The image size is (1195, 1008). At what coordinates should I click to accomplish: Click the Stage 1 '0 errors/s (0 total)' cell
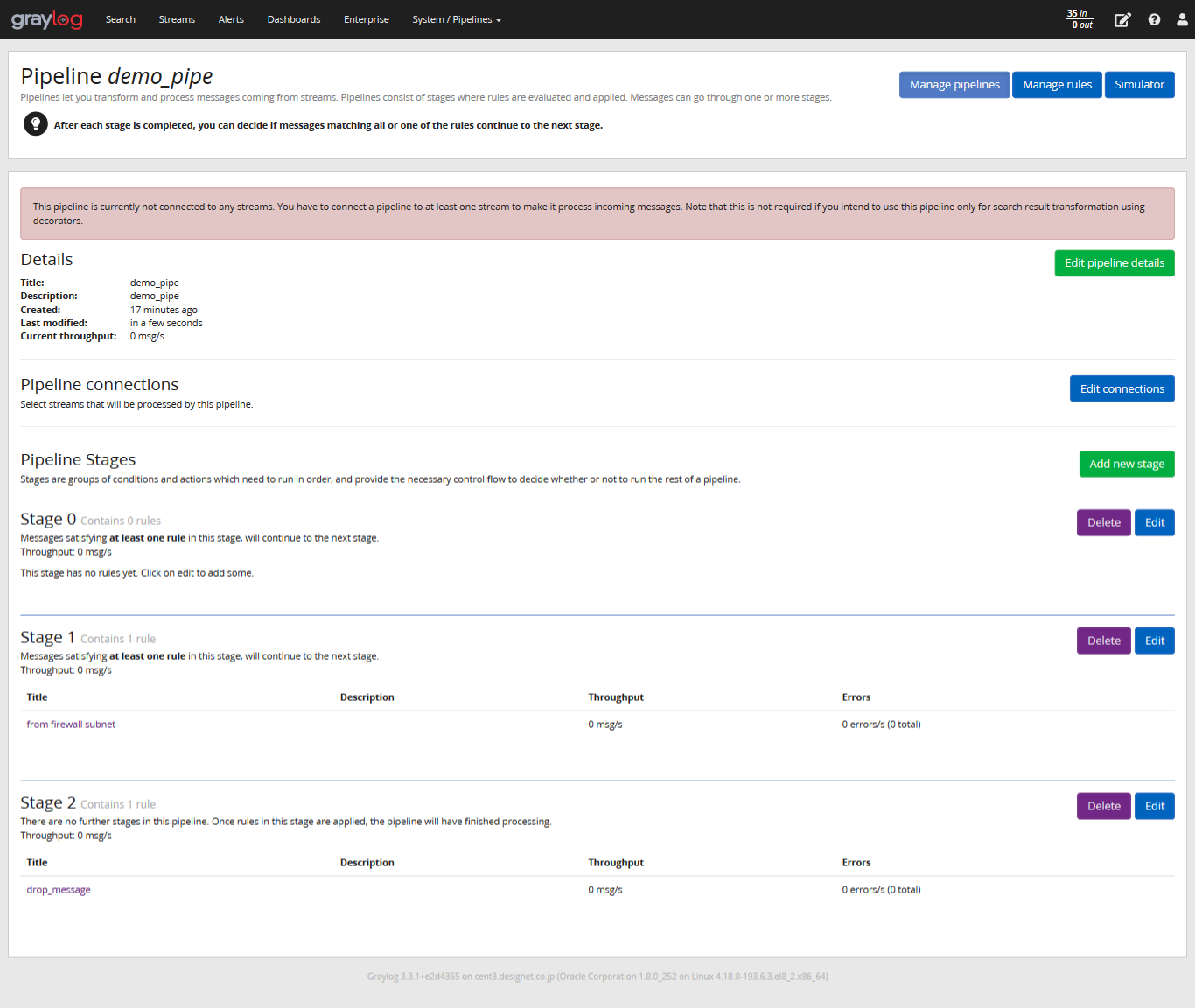(x=881, y=724)
